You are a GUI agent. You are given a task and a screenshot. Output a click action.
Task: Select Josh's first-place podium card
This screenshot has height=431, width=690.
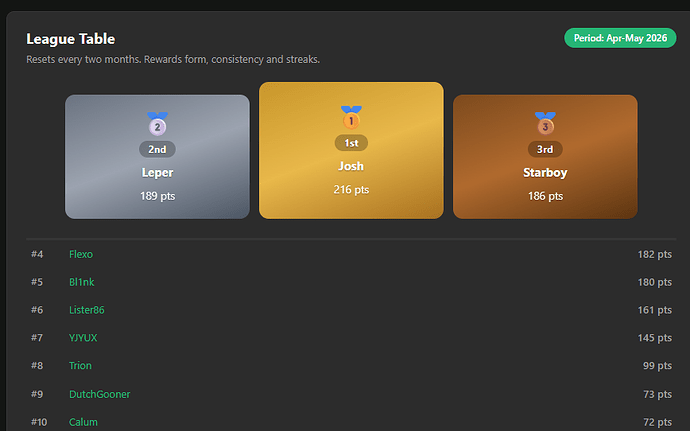(351, 150)
